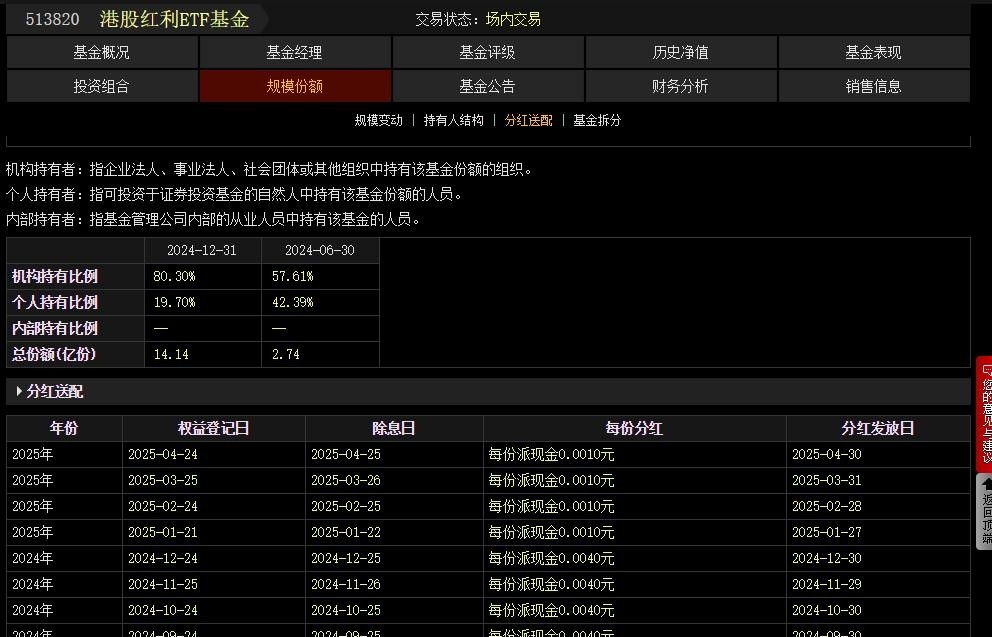Click the 2024-12-31 column header
The height and width of the screenshot is (637, 992).
point(202,250)
